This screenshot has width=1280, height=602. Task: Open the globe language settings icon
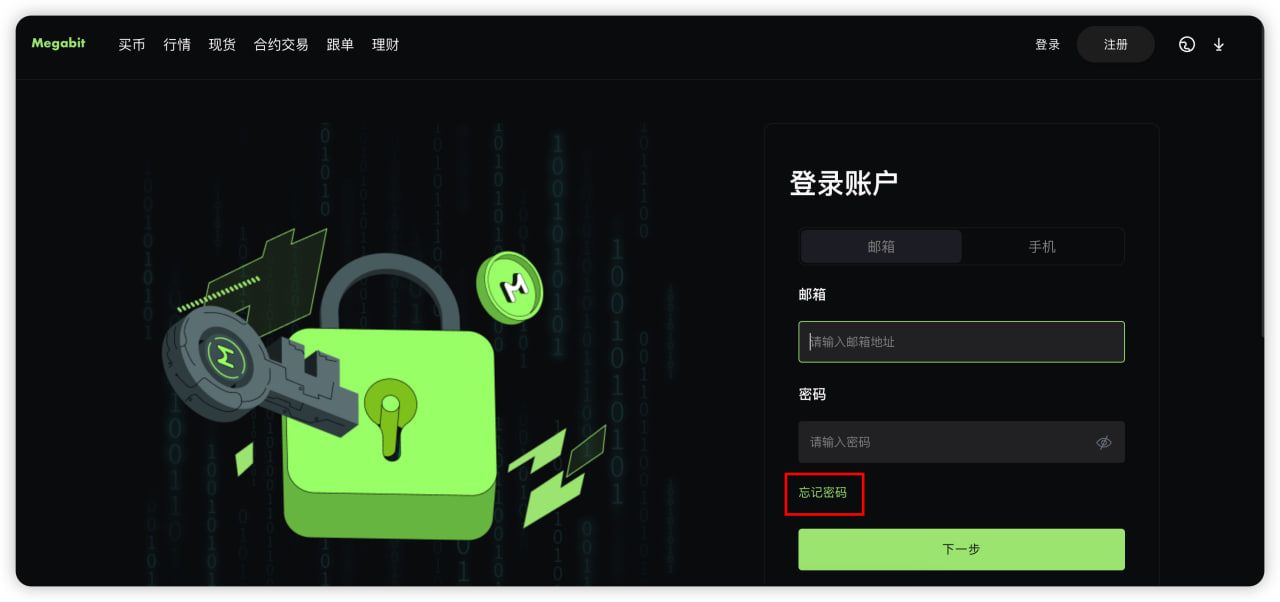tap(1186, 44)
